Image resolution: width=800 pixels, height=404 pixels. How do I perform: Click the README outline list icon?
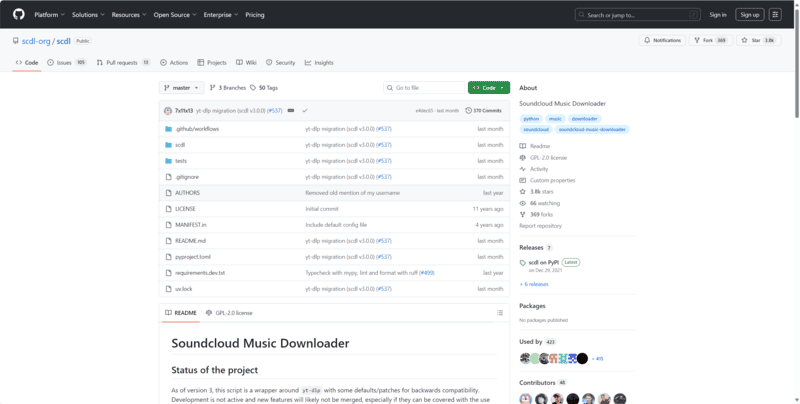(x=500, y=313)
